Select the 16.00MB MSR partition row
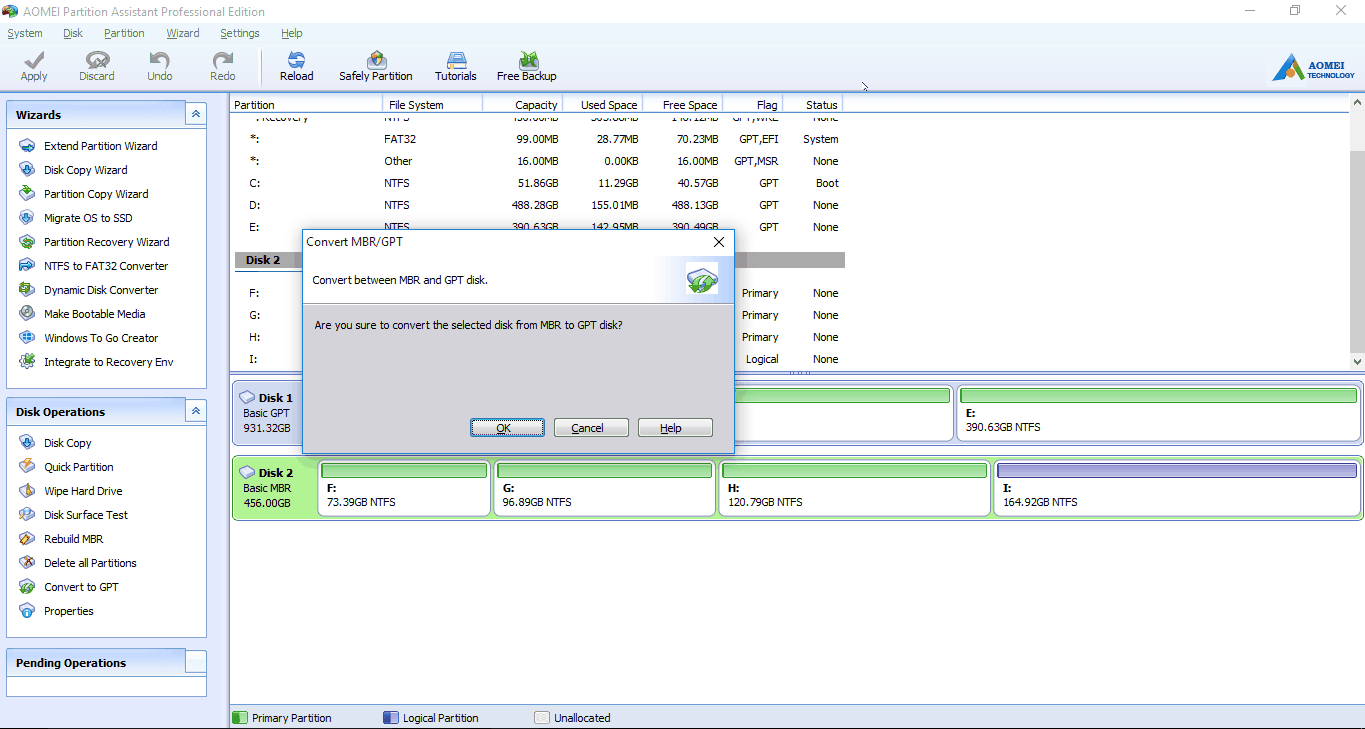The height and width of the screenshot is (729, 1365). pyautogui.click(x=538, y=161)
